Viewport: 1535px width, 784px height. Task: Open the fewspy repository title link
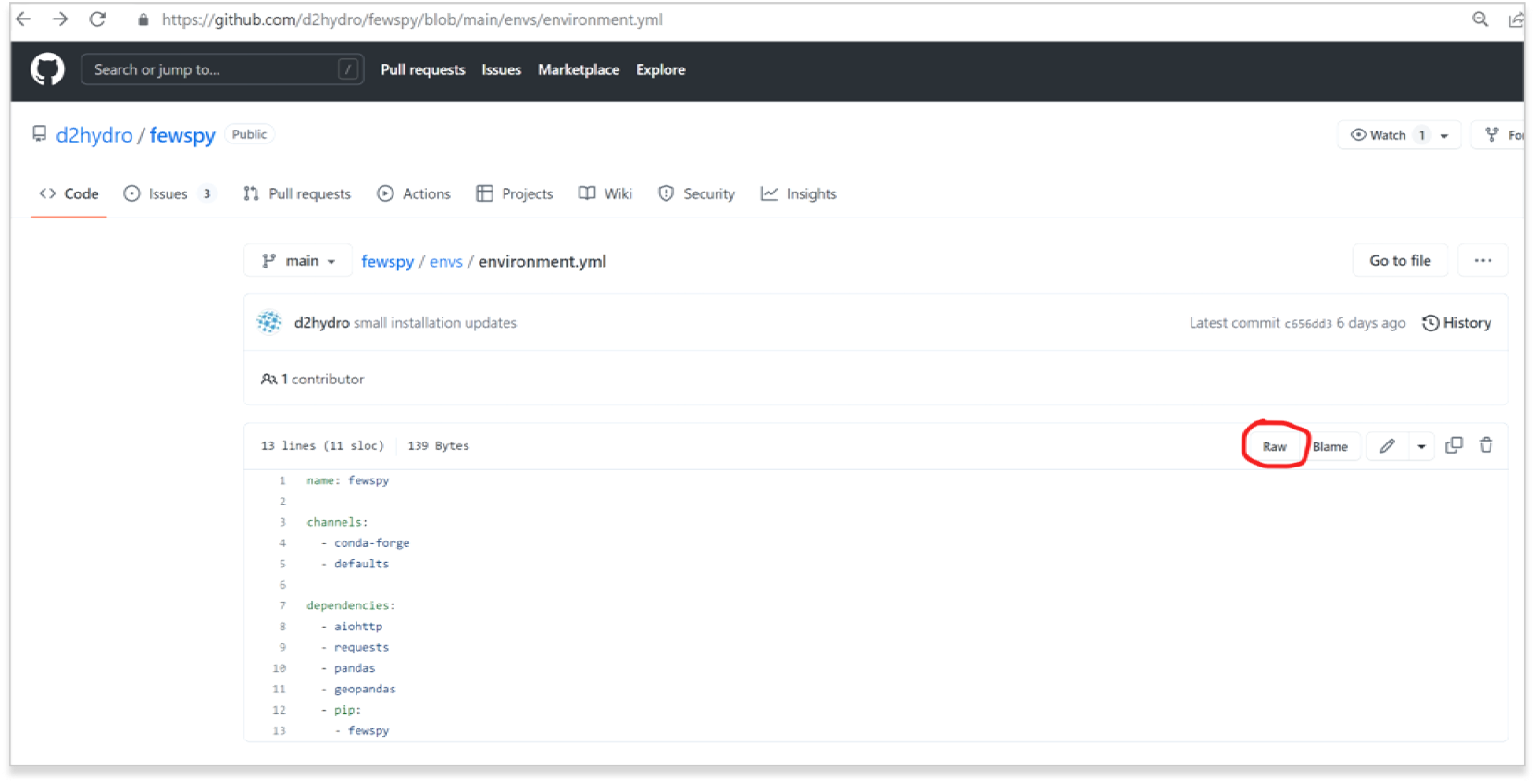pos(182,135)
